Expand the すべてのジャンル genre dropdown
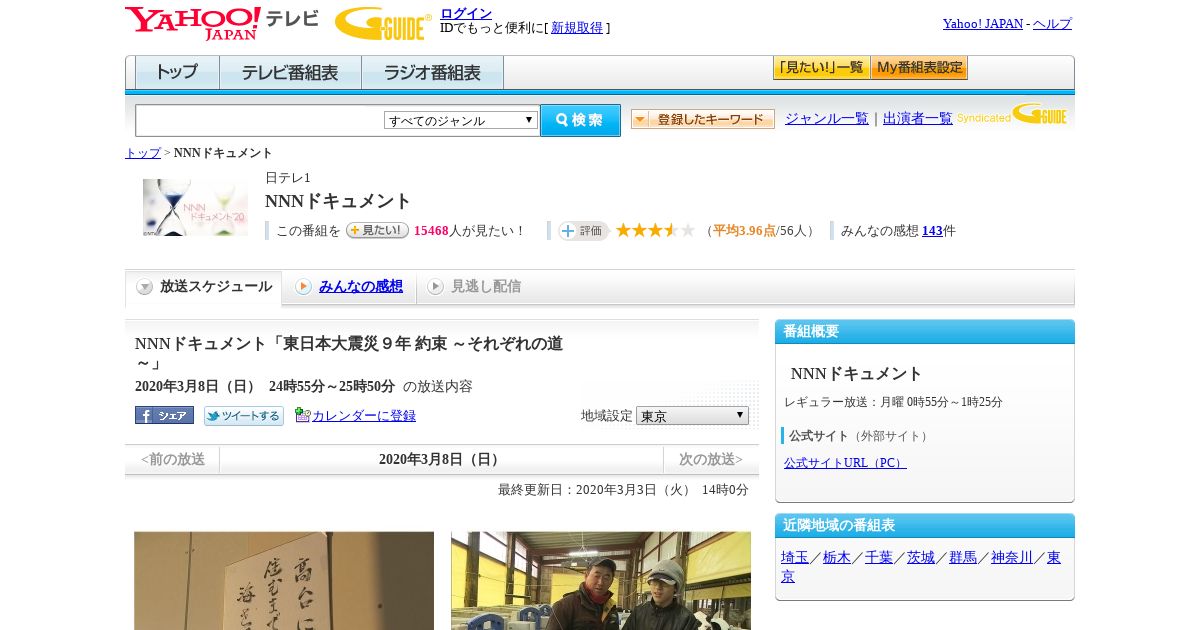This screenshot has width=1200, height=630. coord(461,120)
